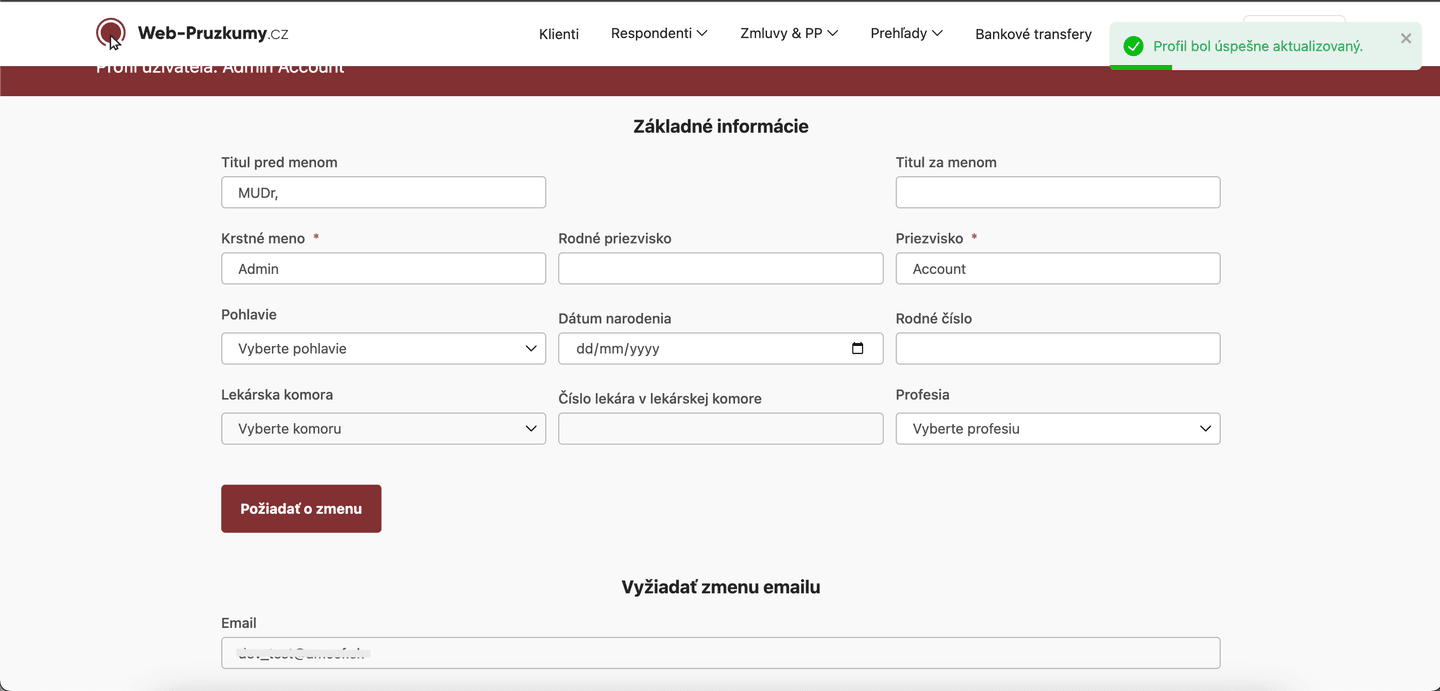
Task: Go to Bankové transfery
Action: 1033,34
